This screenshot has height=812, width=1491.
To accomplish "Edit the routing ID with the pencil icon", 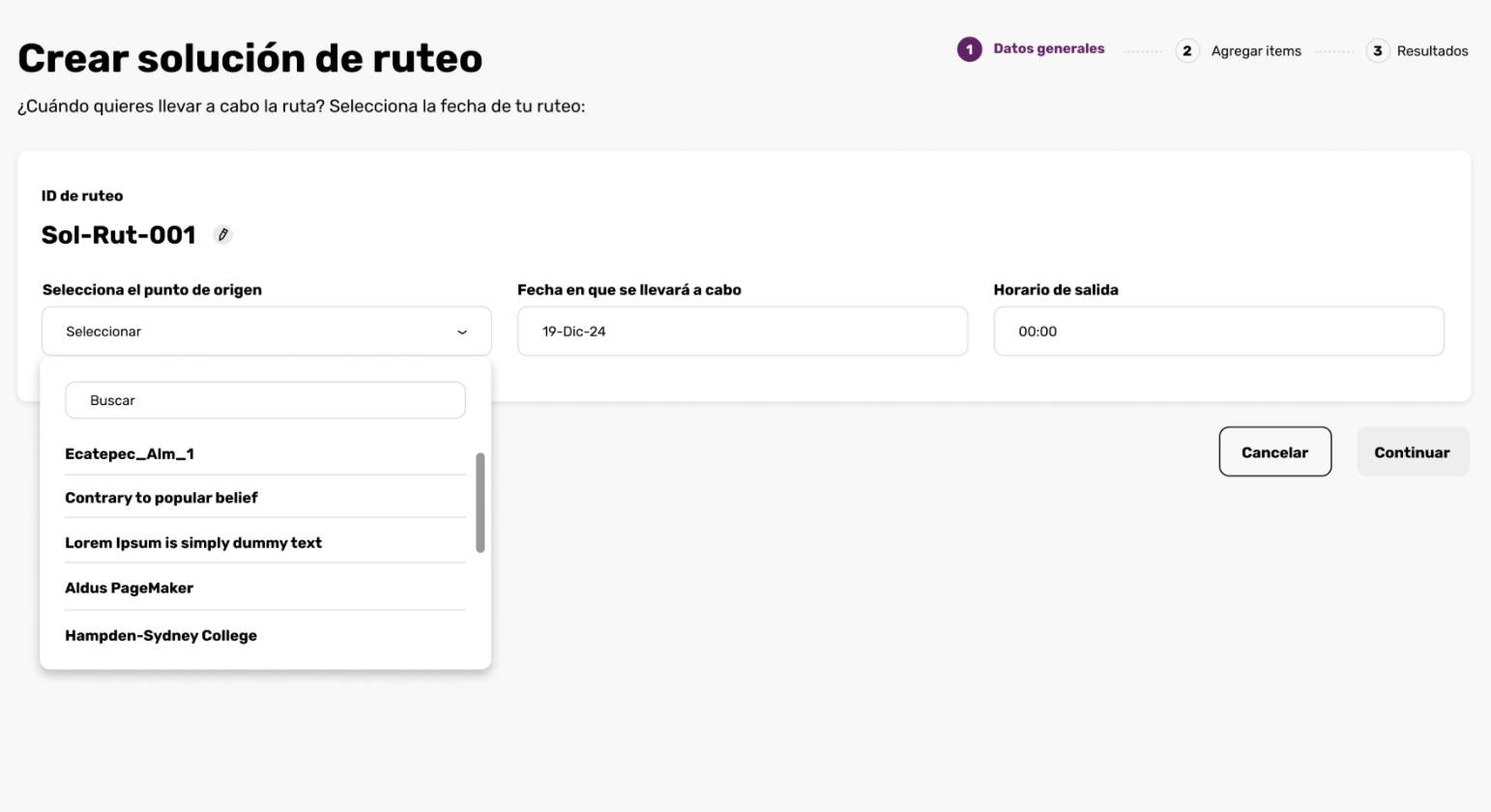I will 223,235.
